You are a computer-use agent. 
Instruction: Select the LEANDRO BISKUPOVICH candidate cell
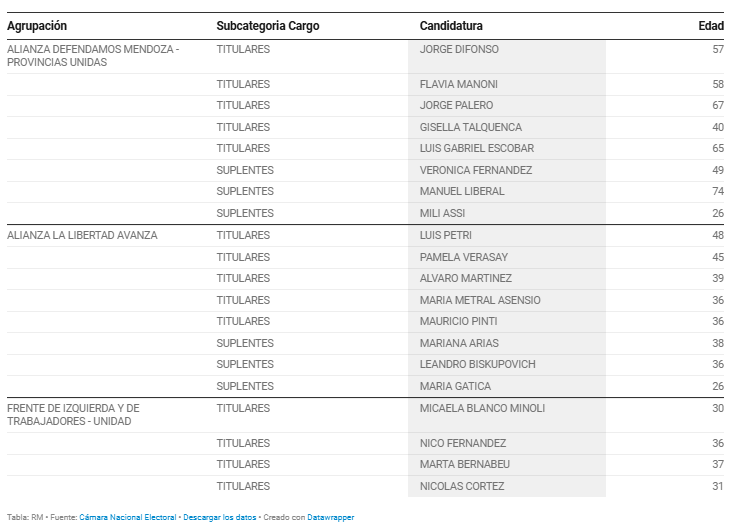pyautogui.click(x=478, y=364)
